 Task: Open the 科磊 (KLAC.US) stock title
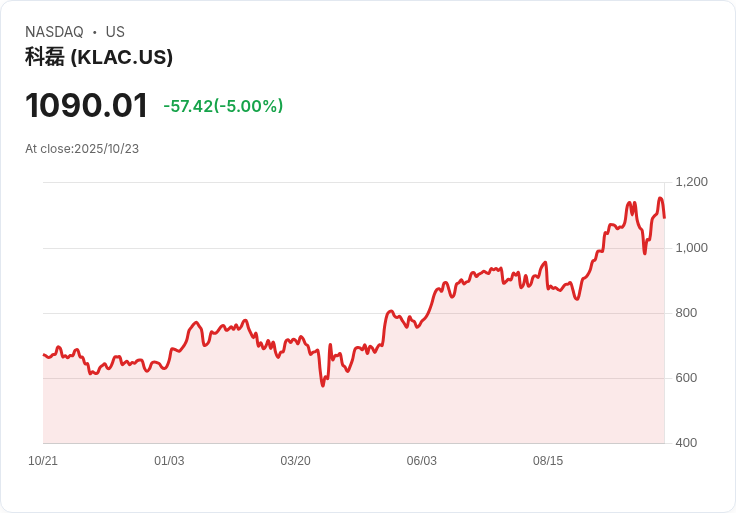point(99,57)
